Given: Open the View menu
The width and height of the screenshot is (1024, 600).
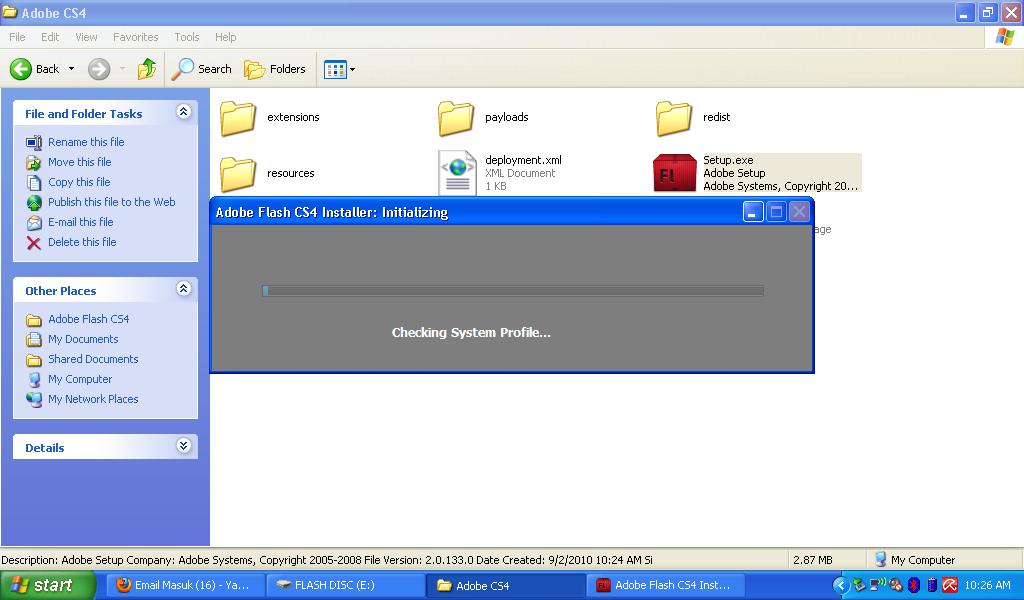Looking at the screenshot, I should click(x=86, y=37).
